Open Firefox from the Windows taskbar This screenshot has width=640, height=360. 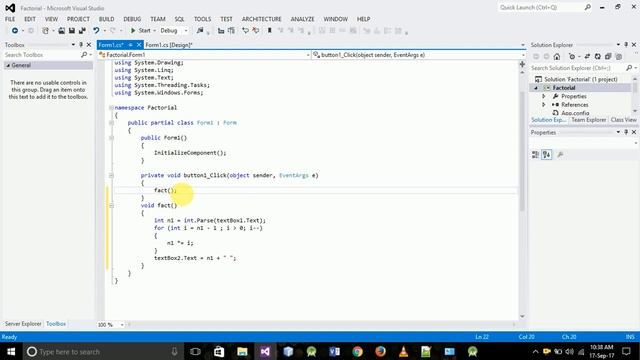380,351
